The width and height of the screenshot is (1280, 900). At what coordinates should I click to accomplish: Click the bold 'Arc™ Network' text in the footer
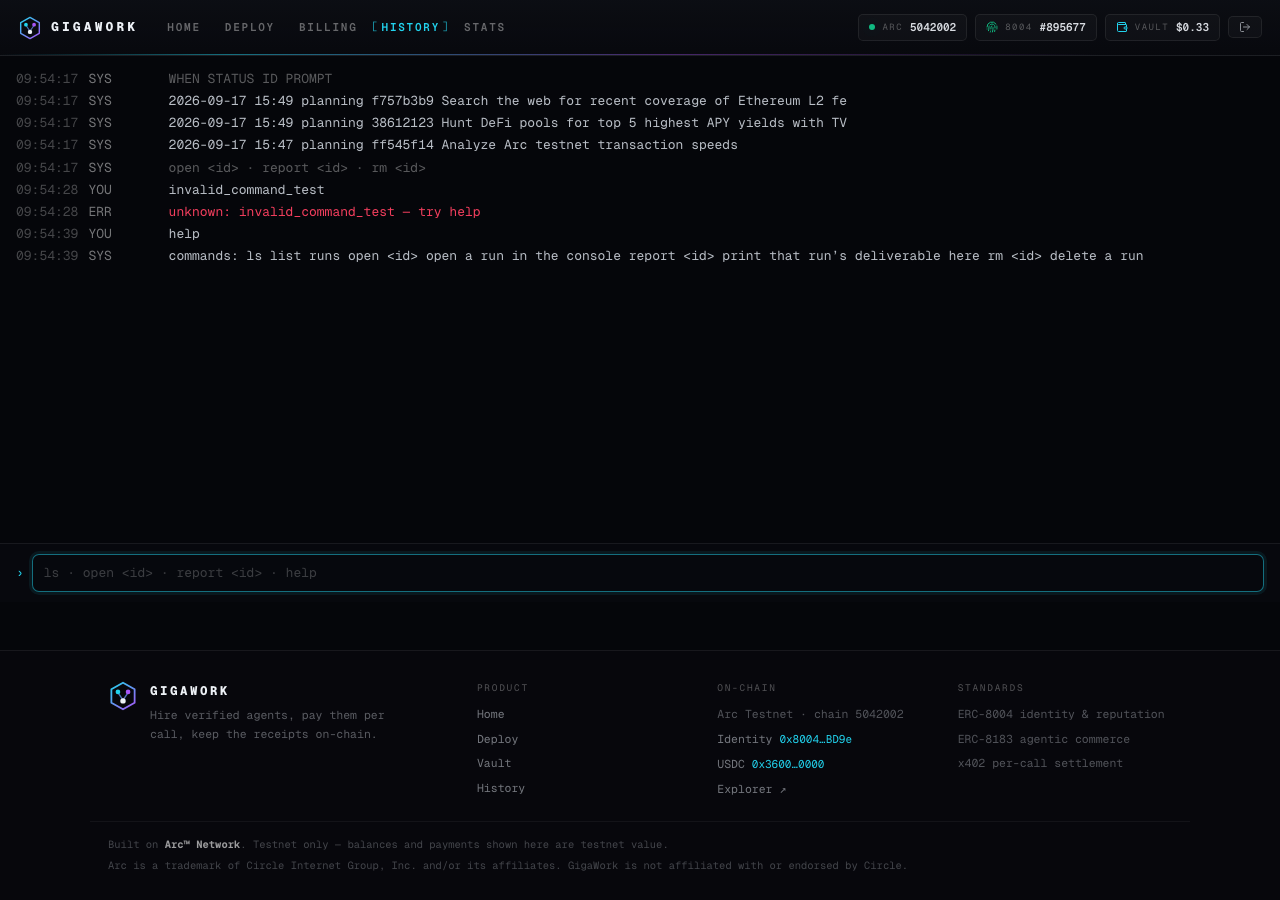[202, 845]
